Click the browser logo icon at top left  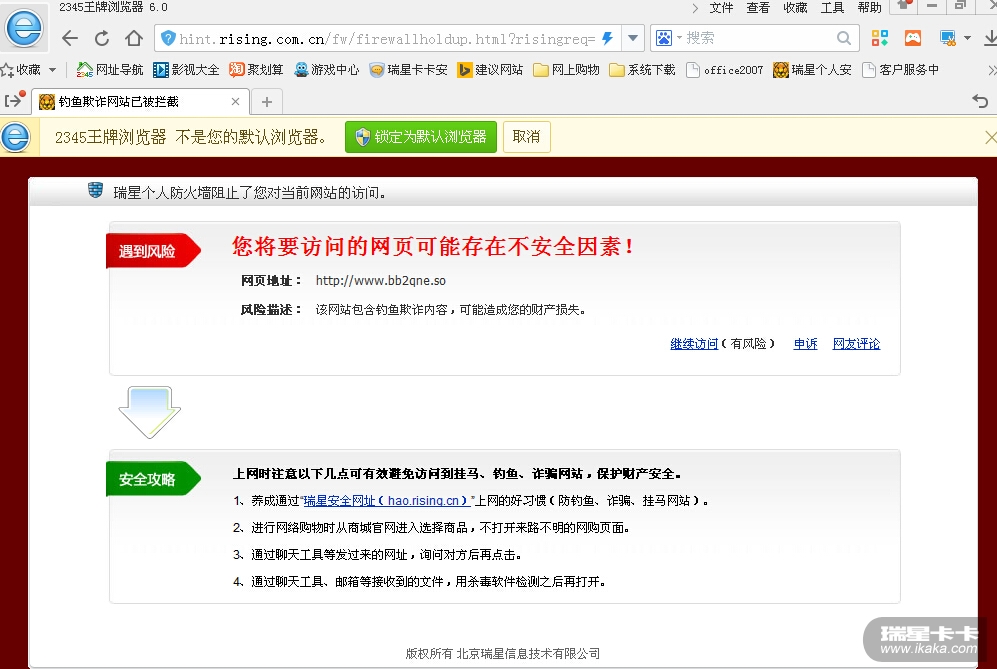point(24,27)
